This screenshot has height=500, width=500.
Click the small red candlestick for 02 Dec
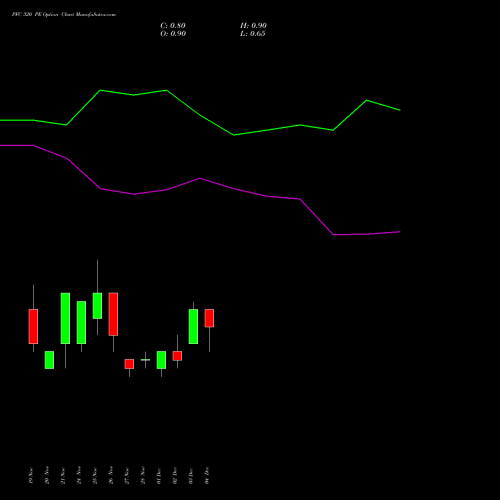[177, 356]
